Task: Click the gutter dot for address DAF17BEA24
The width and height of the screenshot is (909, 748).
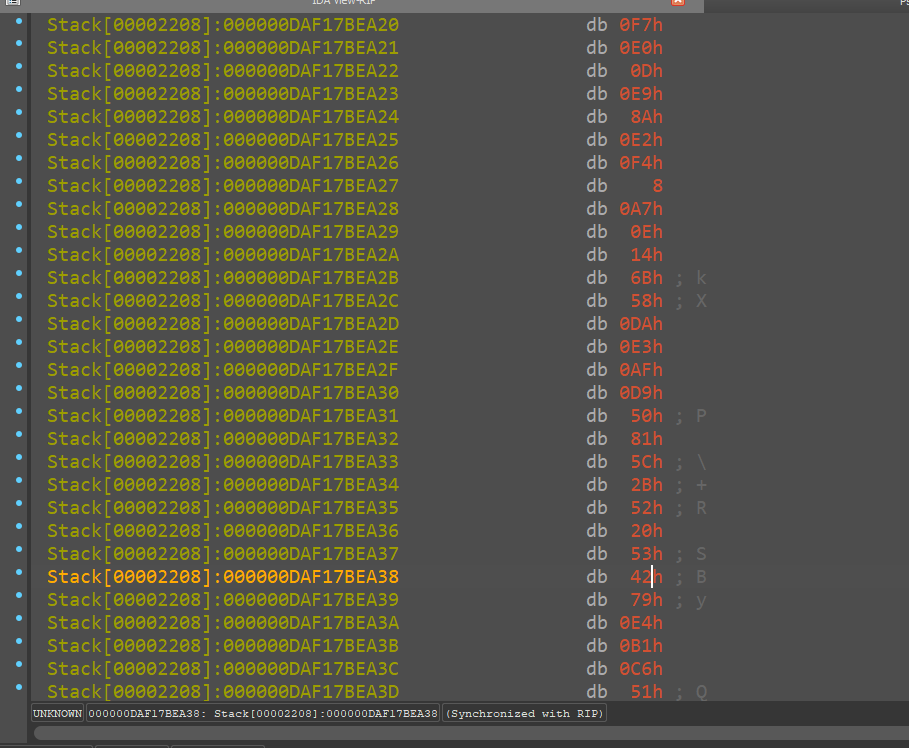Action: click(x=19, y=114)
